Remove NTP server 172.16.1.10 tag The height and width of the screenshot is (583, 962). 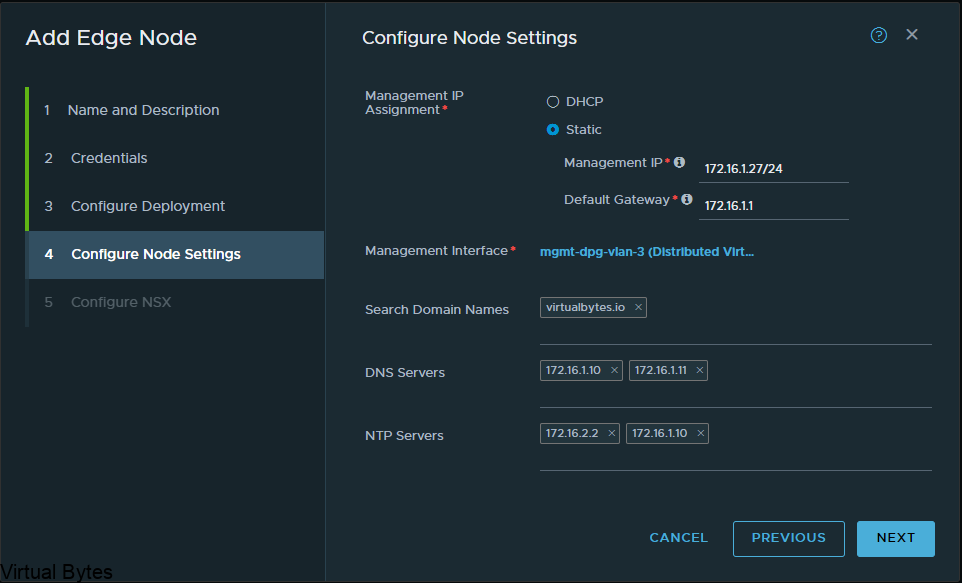point(701,433)
